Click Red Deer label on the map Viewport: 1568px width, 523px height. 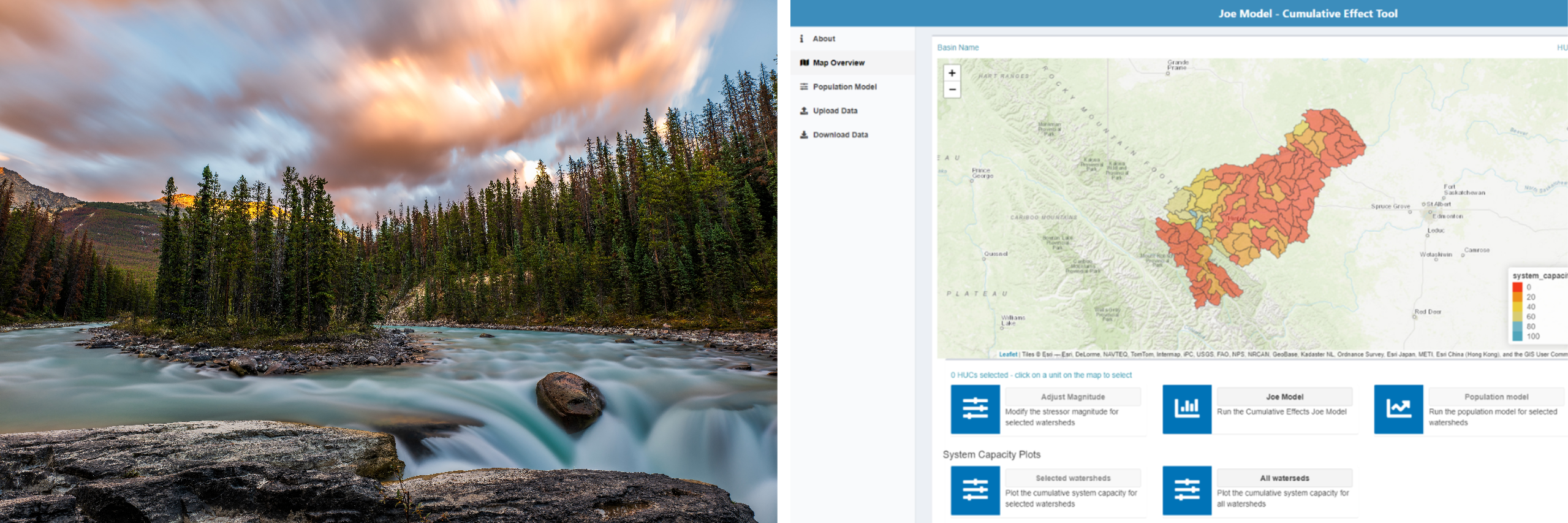(1428, 312)
